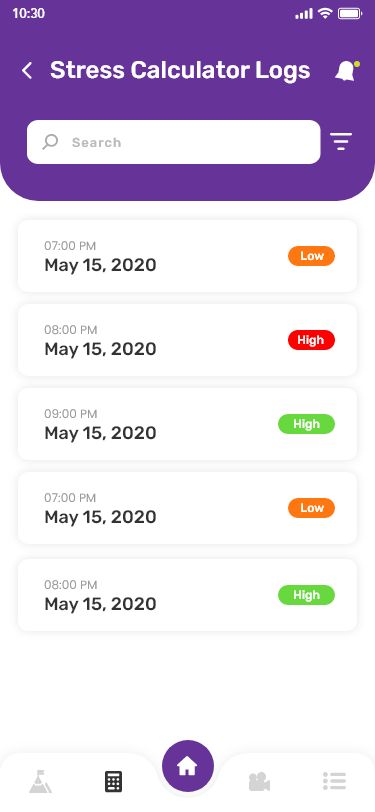
Task: Tap the back arrow icon
Action: tap(27, 70)
